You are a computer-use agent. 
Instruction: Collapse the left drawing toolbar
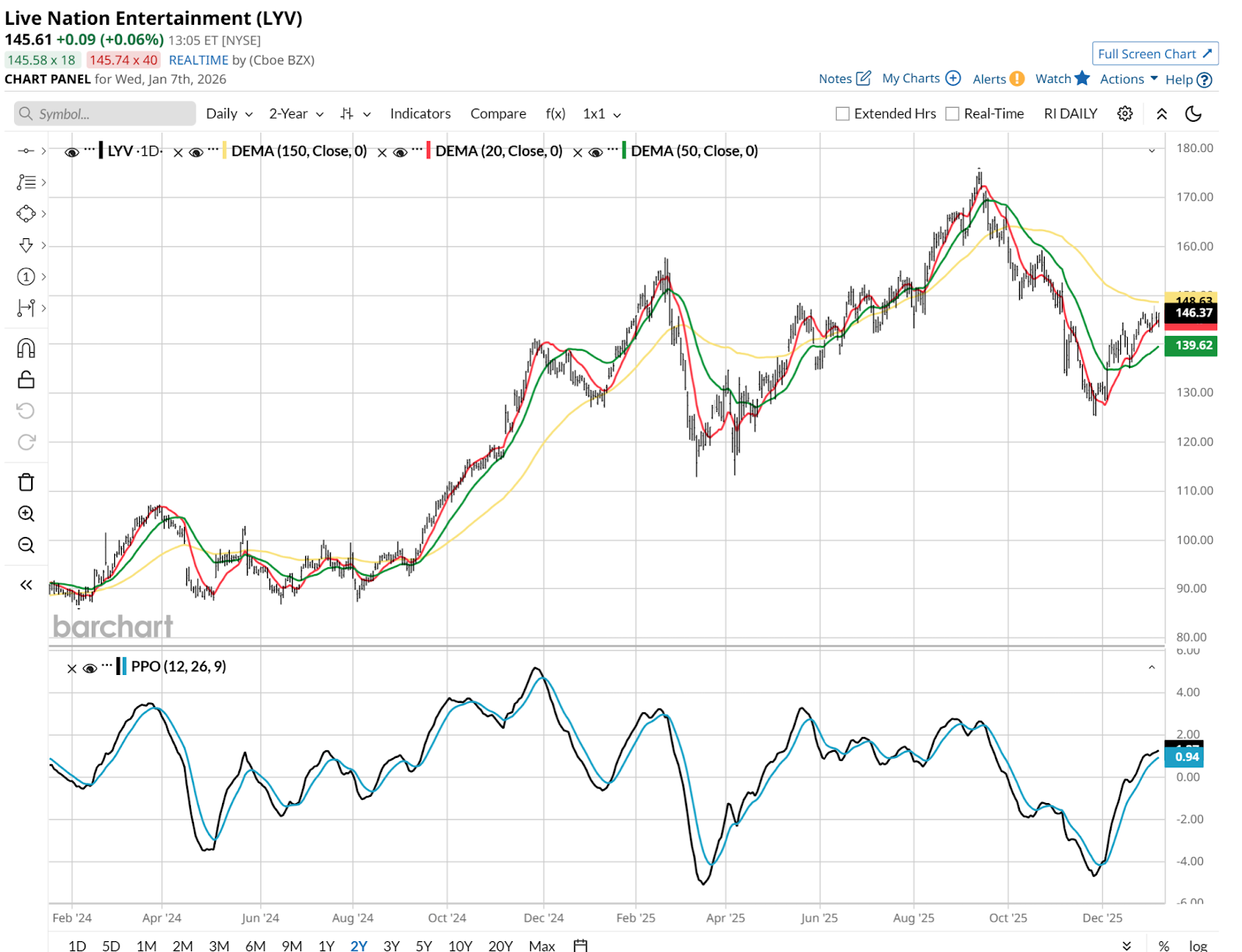pos(26,585)
